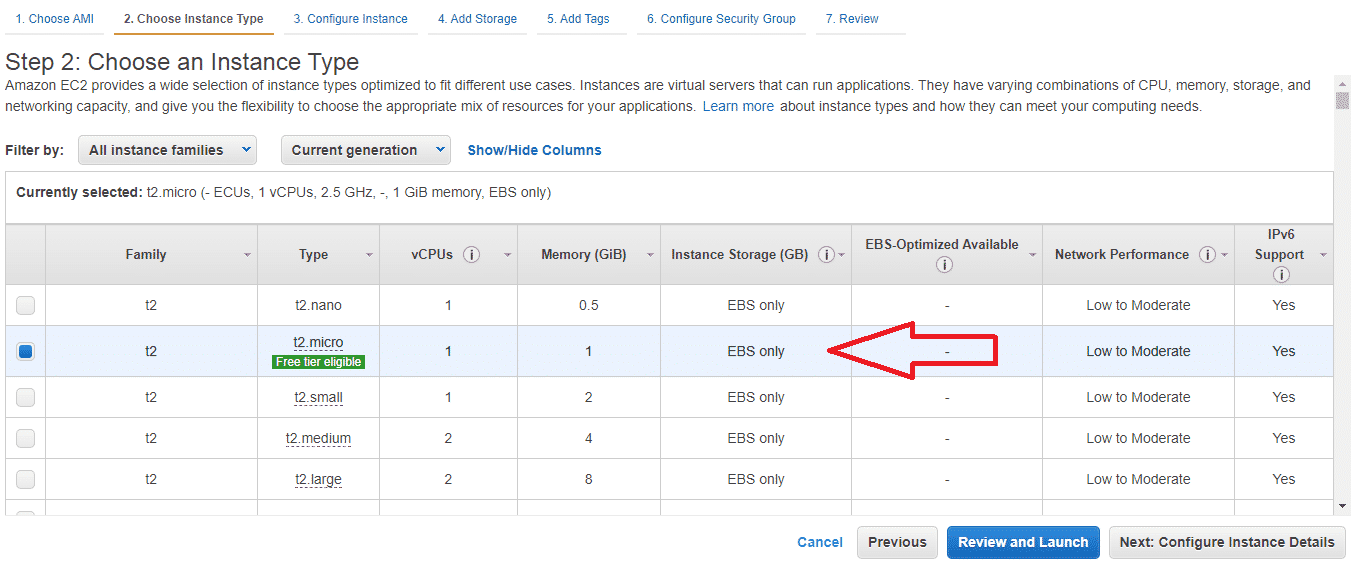Jump to 3. Configure Instance step
This screenshot has height=577, width=1361.
pos(351,19)
